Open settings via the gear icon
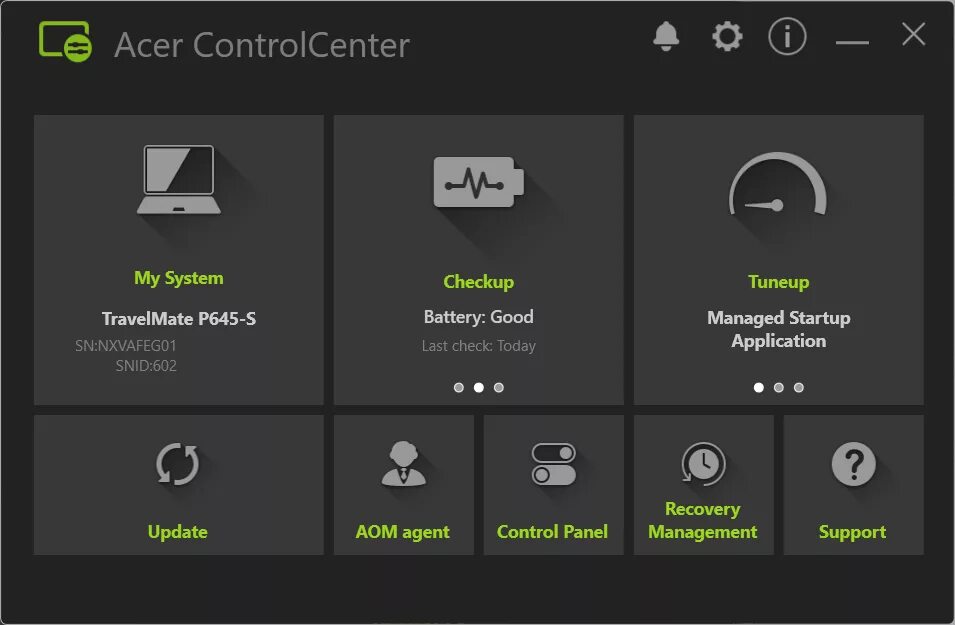Image resolution: width=955 pixels, height=625 pixels. coord(727,37)
